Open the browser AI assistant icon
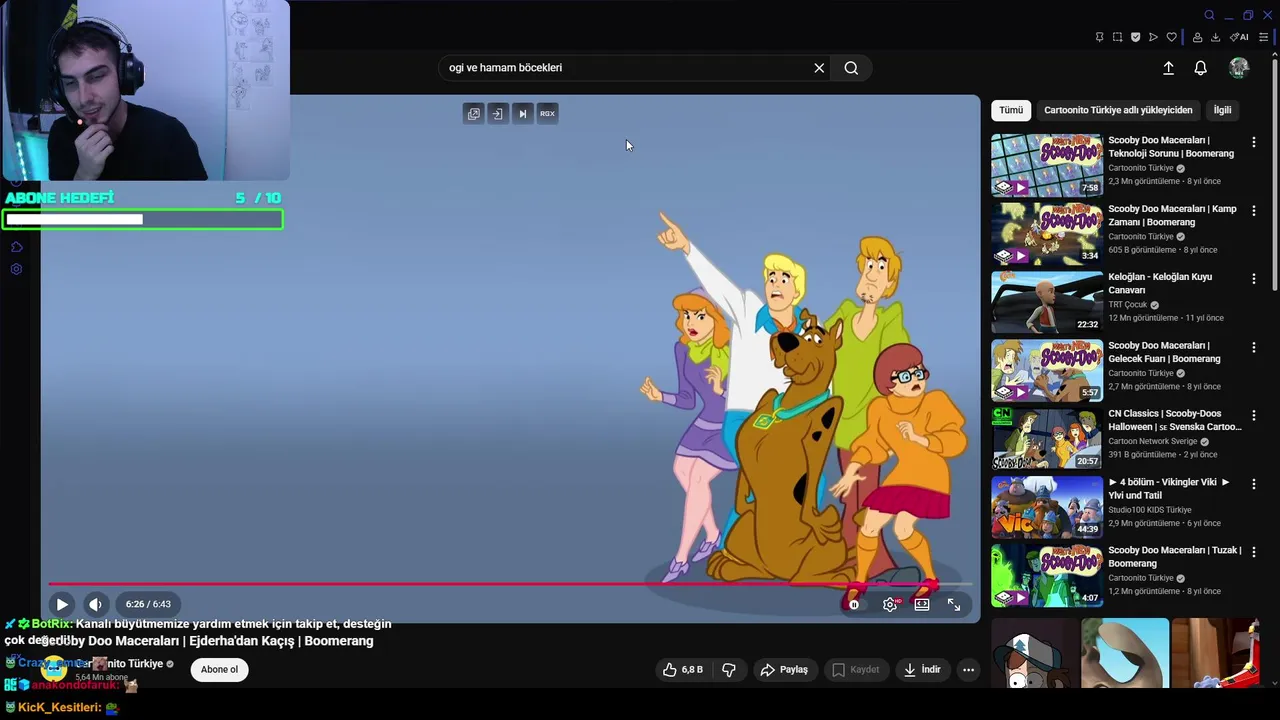The width and height of the screenshot is (1280, 720). (1239, 37)
